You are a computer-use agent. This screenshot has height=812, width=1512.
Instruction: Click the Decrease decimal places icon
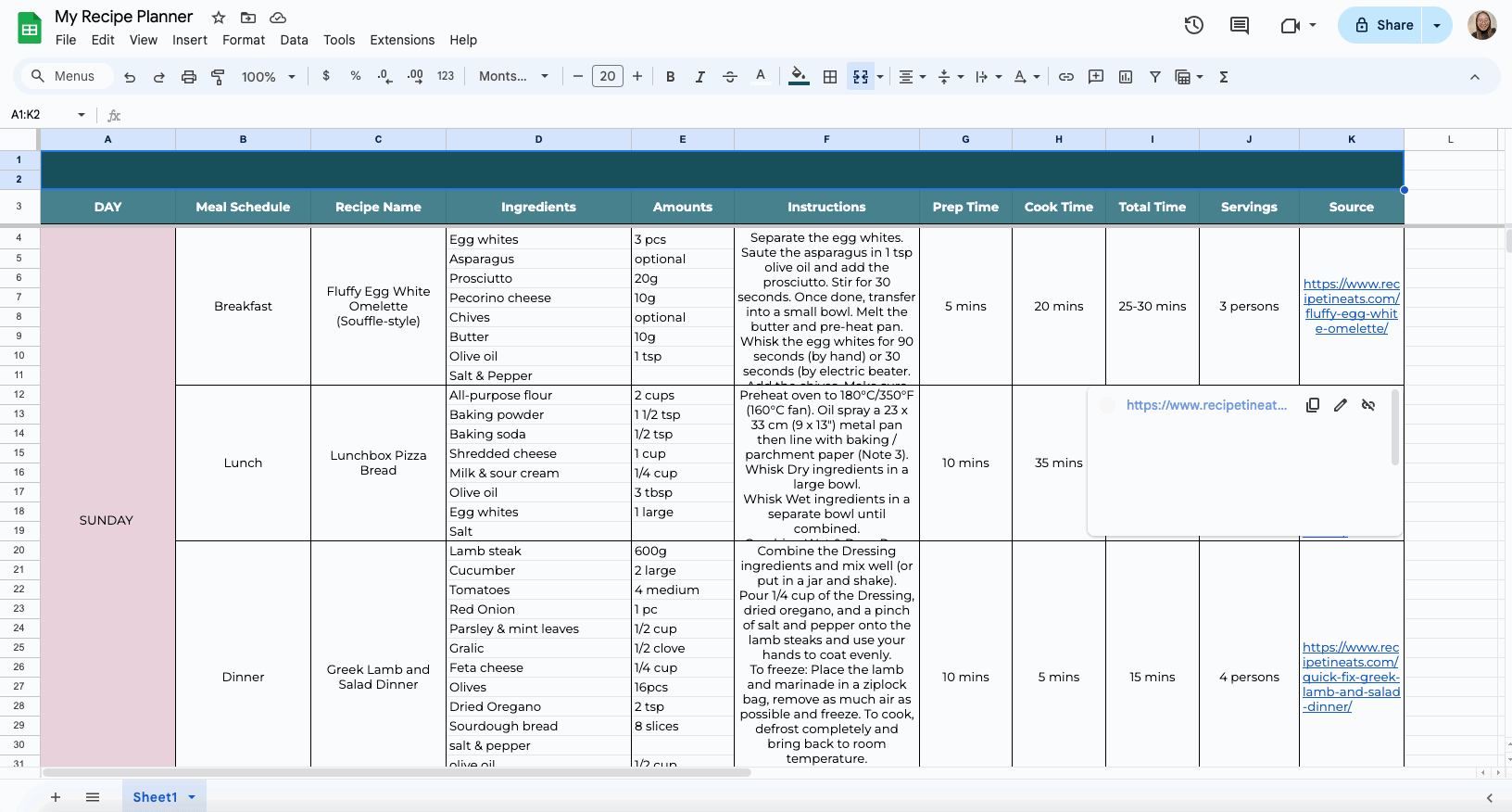tap(385, 76)
